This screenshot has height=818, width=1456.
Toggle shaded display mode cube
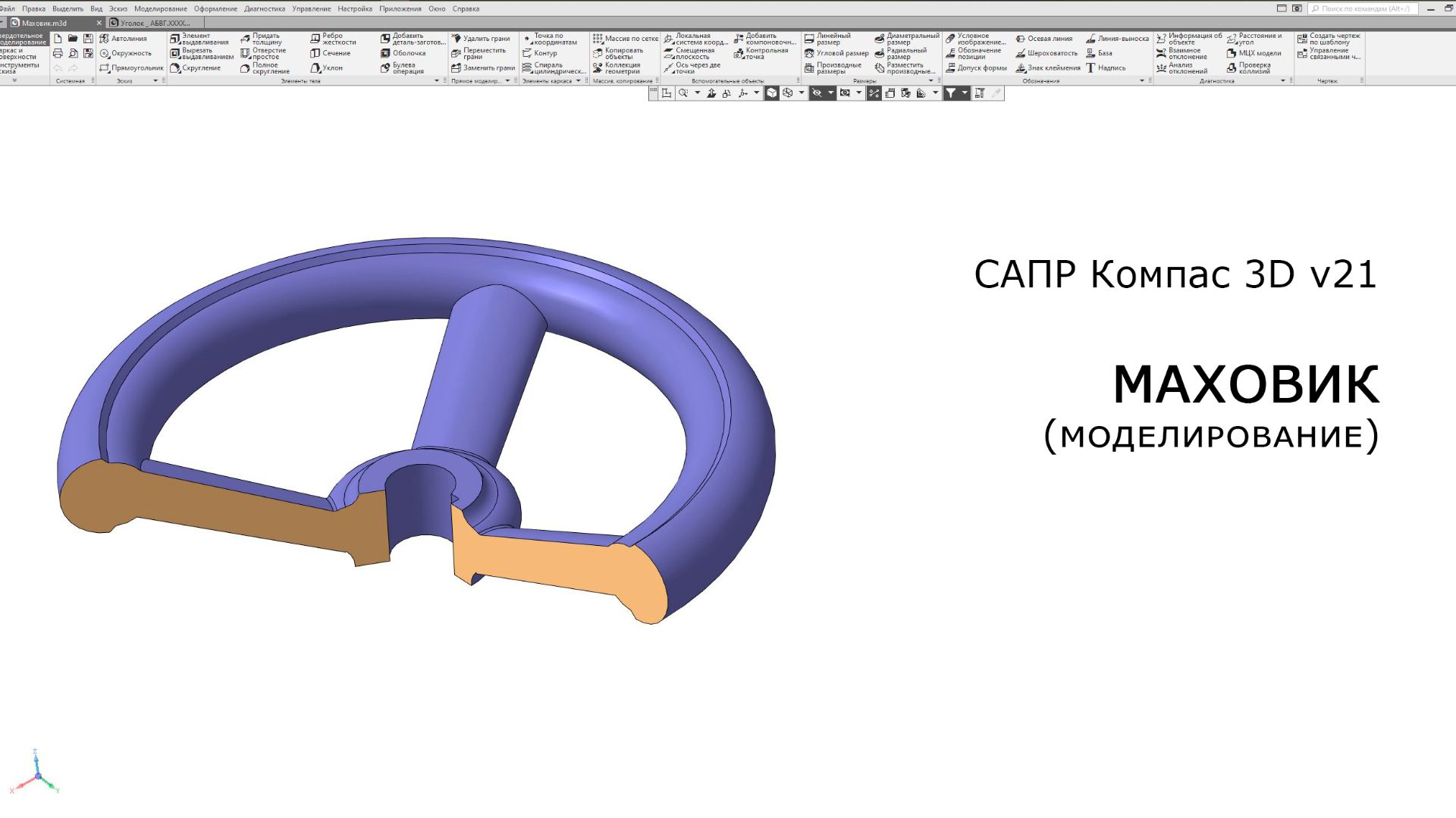(772, 93)
